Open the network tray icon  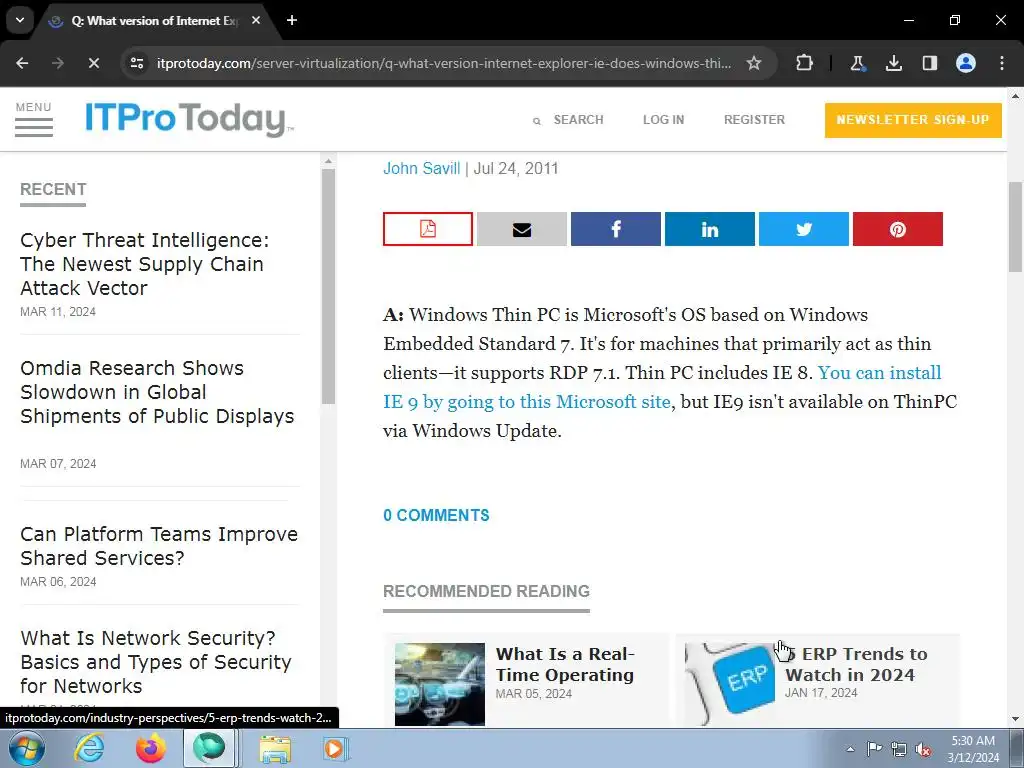899,749
